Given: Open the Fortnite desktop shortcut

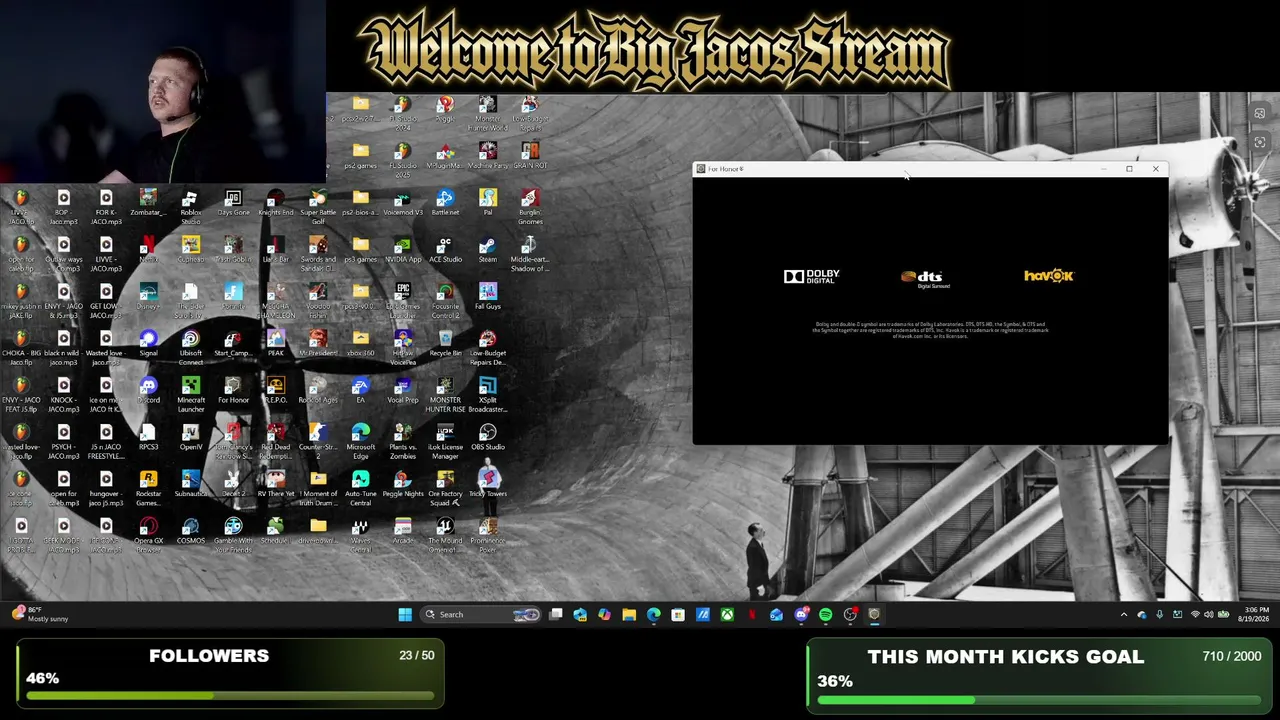Looking at the screenshot, I should [x=233, y=296].
